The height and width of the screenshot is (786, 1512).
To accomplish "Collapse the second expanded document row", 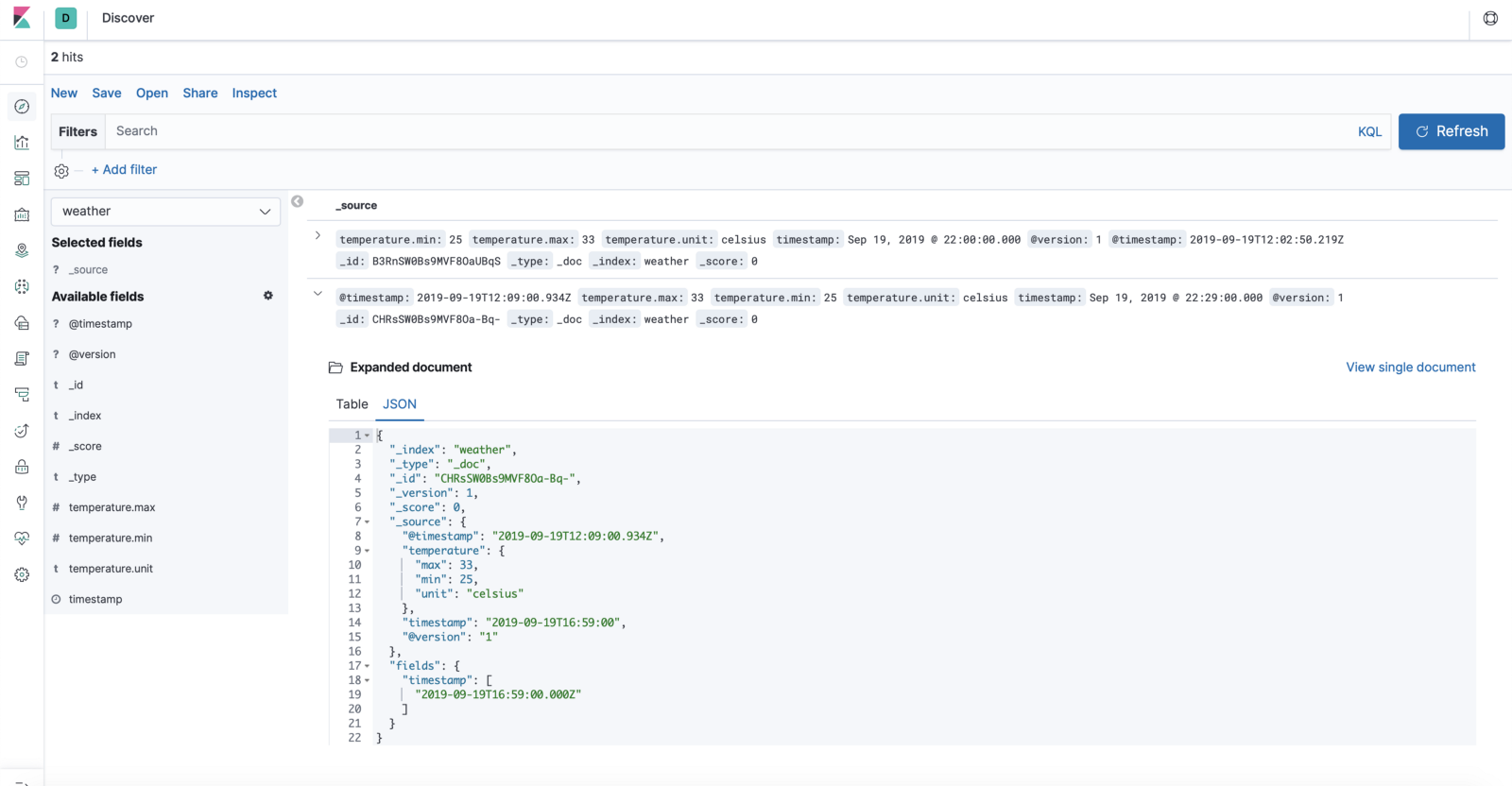I will (318, 294).
